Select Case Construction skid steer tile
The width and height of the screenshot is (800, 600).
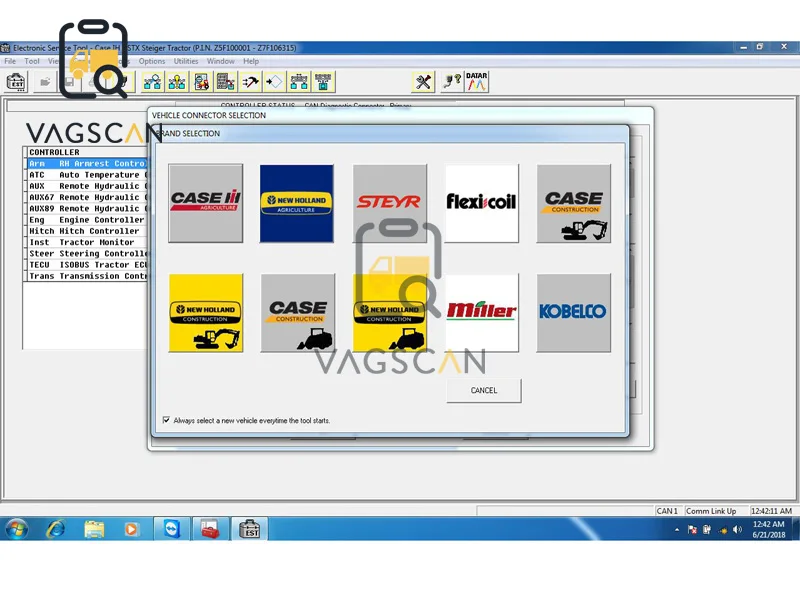tap(298, 313)
